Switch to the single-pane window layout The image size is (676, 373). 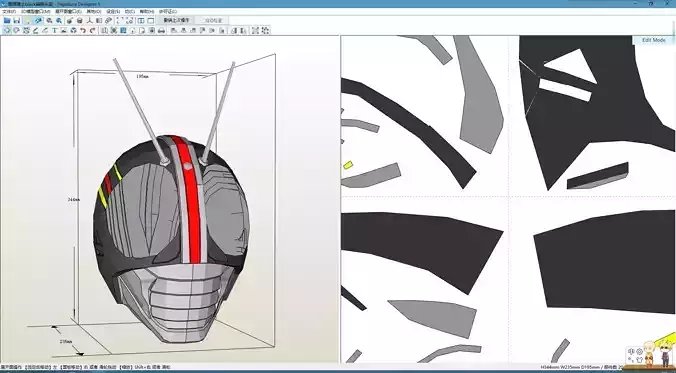coord(150,20)
